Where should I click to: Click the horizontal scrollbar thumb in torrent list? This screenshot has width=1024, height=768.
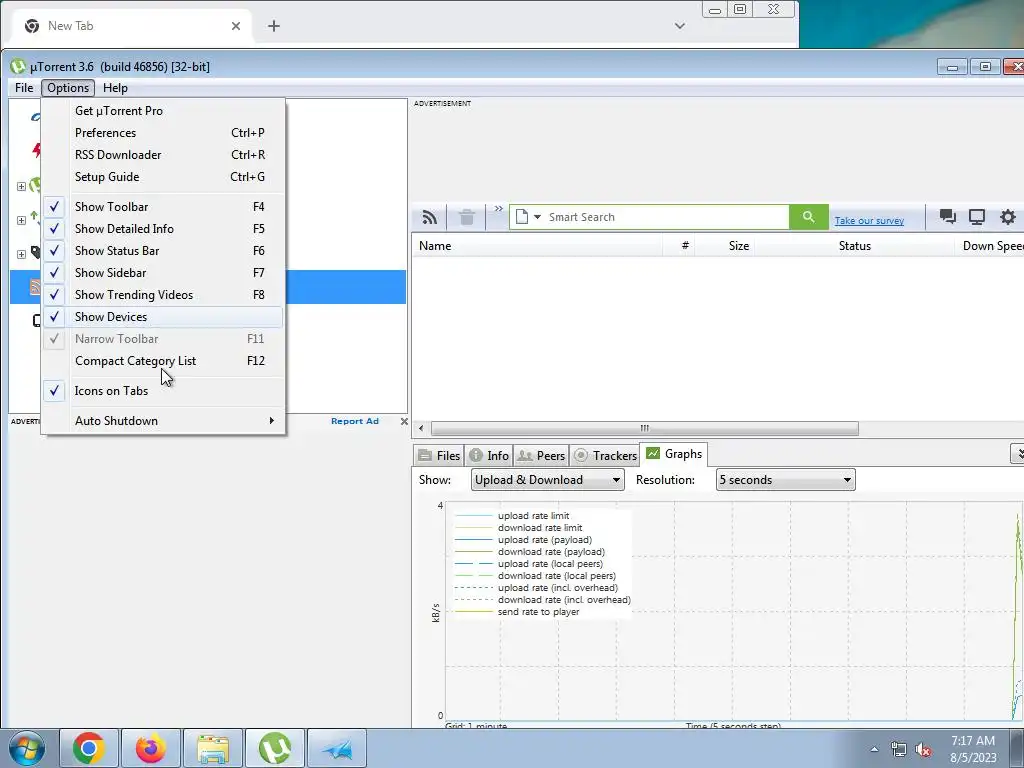(x=645, y=428)
